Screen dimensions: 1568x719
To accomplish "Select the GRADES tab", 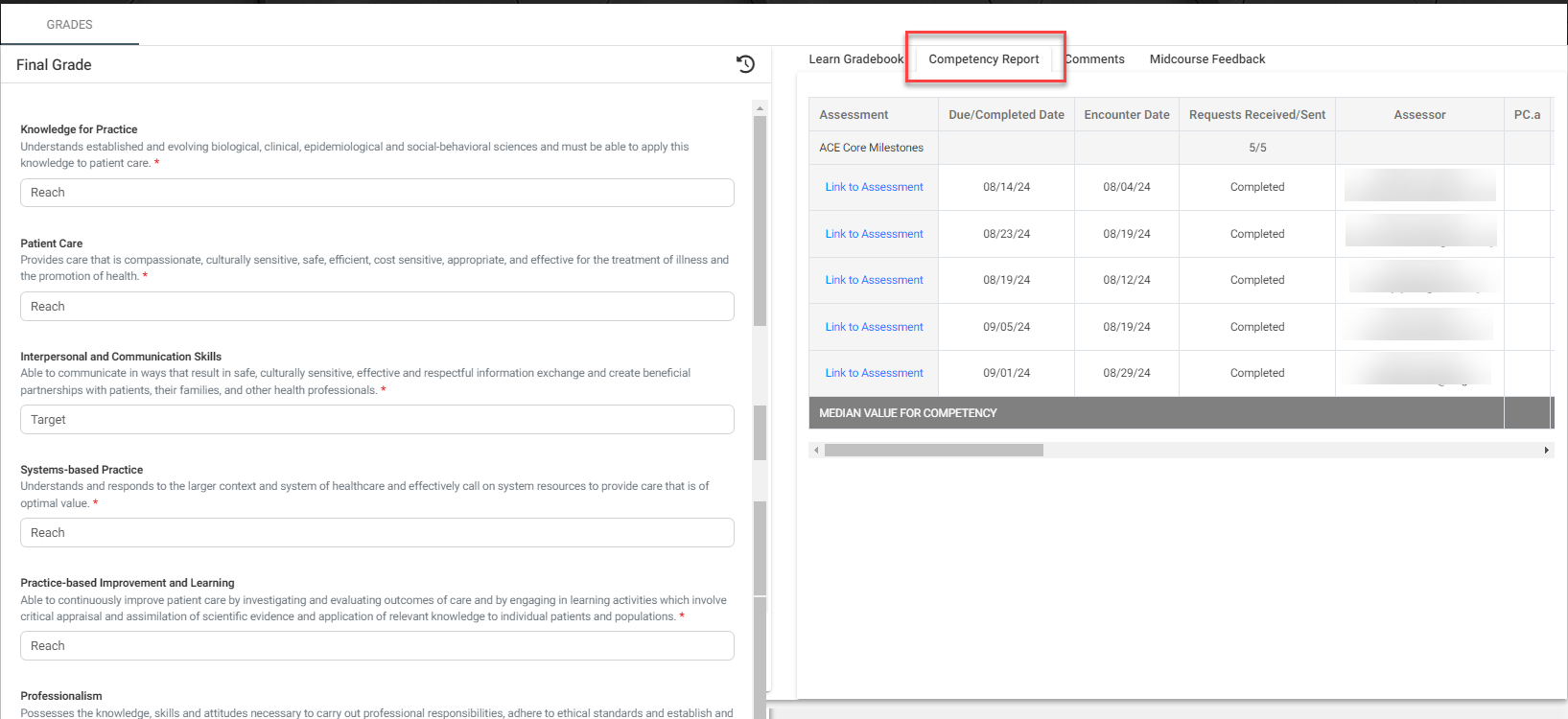I will [x=70, y=25].
